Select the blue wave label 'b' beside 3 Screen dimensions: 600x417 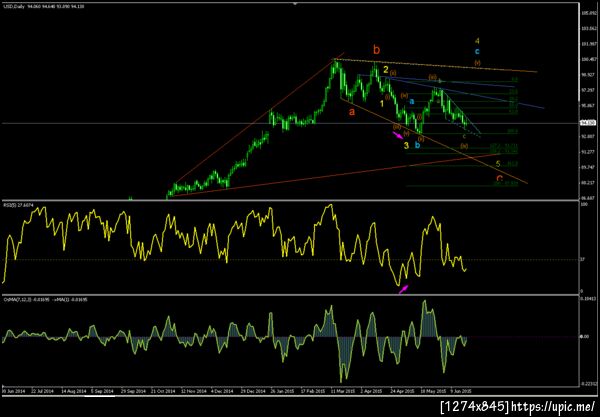pyautogui.click(x=417, y=145)
